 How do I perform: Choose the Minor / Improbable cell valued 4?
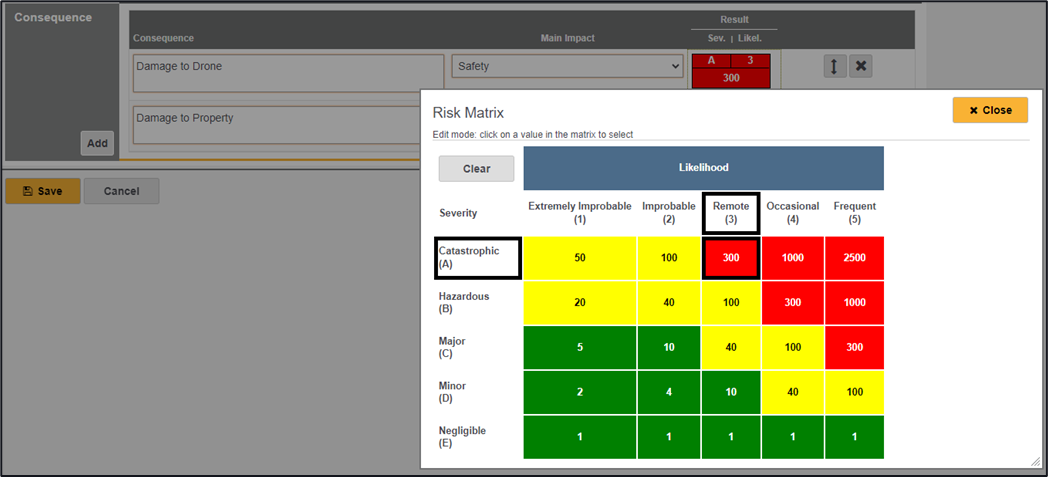point(668,392)
